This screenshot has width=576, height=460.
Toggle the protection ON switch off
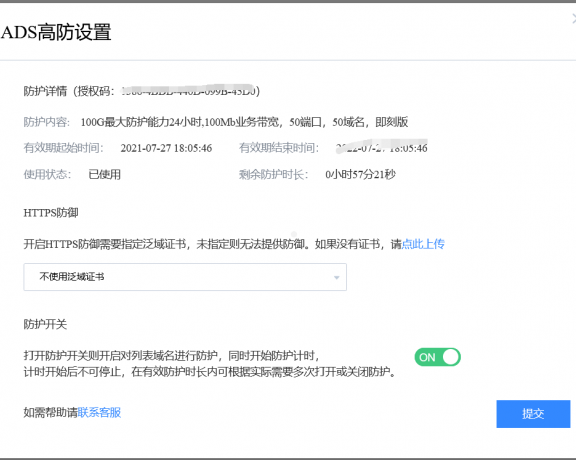pyautogui.click(x=437, y=357)
